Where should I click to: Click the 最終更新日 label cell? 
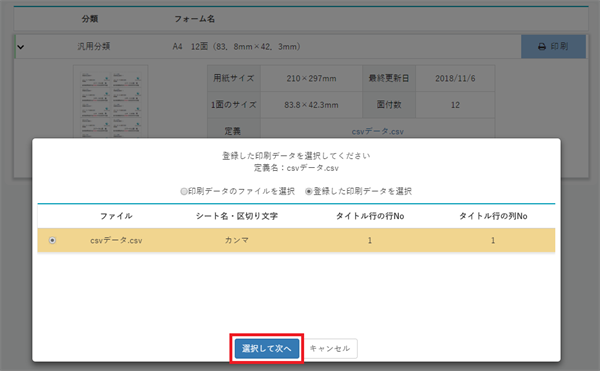389,78
